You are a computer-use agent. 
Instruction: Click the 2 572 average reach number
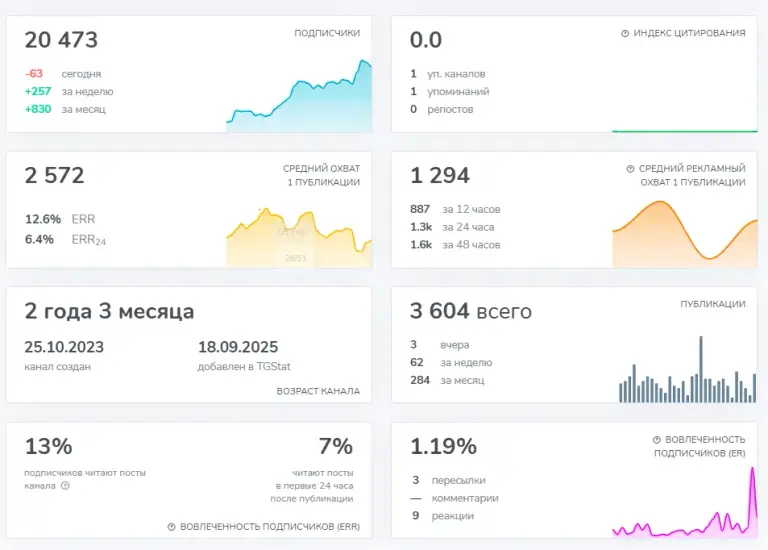54,176
